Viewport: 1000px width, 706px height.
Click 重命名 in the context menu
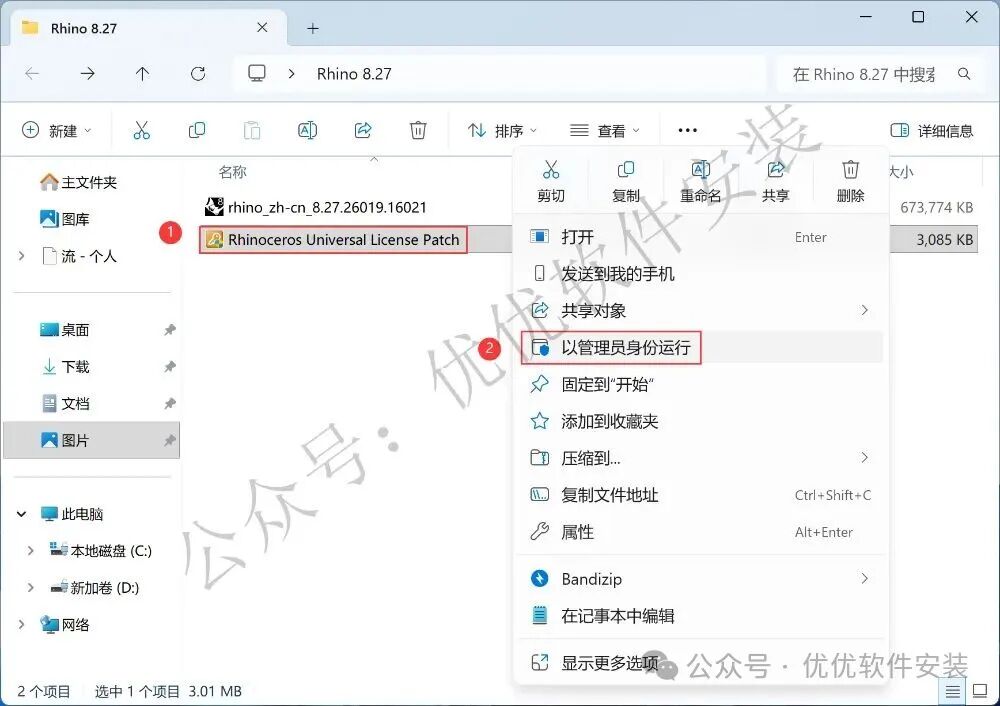tap(700, 182)
